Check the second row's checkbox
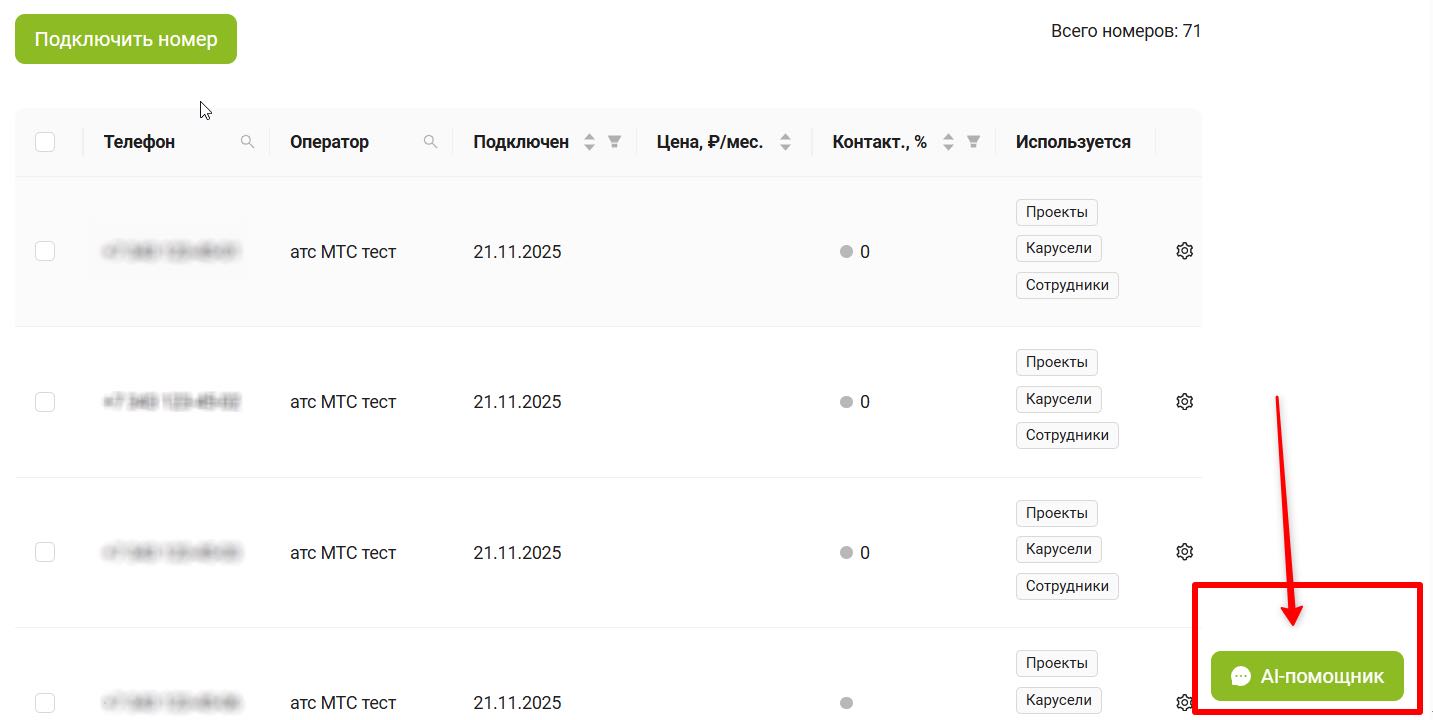Screen dimensions: 1433x720 [x=45, y=401]
